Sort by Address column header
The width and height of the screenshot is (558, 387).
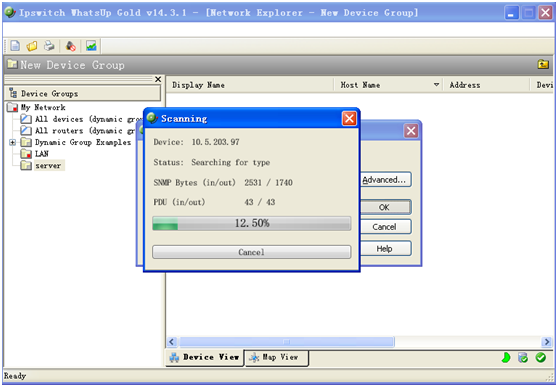[x=486, y=85]
